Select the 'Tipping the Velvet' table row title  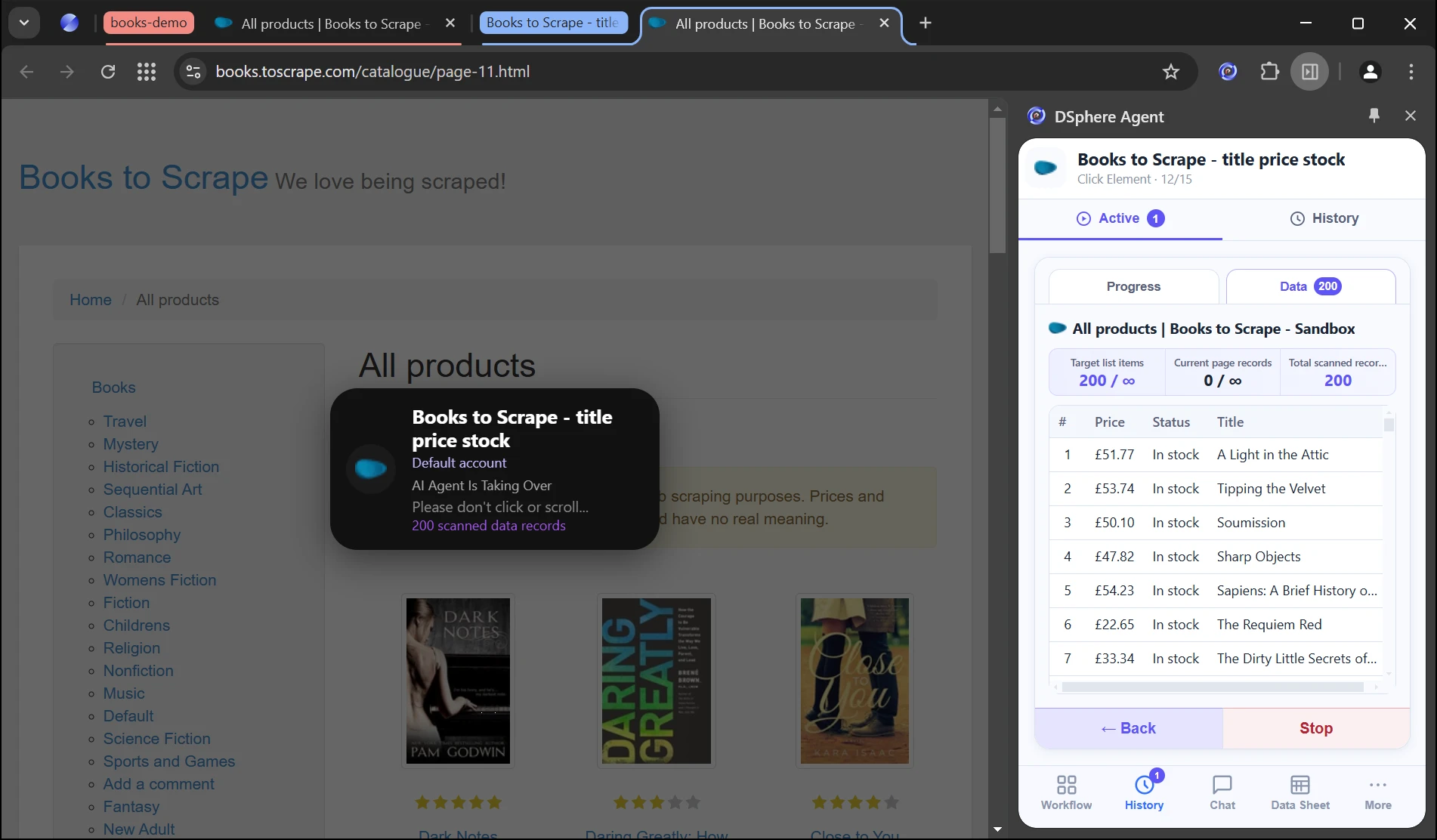[x=1271, y=489]
